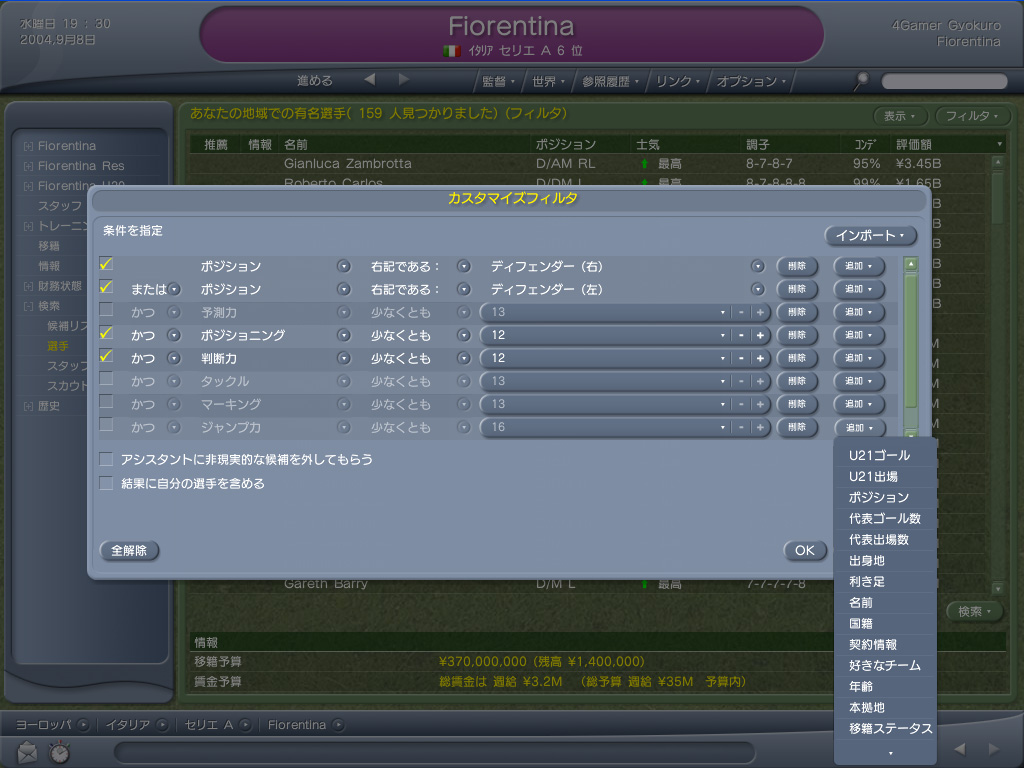The image size is (1024, 768).
Task: Uncheck the first ポジション filter row
Action: [x=106, y=264]
